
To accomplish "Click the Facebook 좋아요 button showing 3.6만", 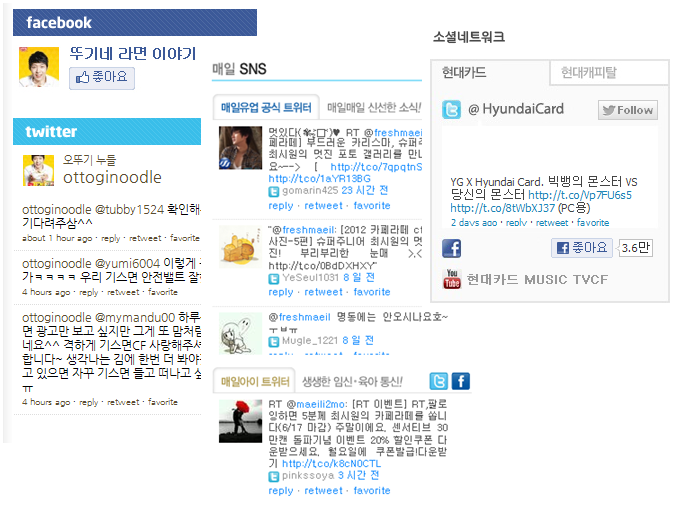I will point(582,248).
